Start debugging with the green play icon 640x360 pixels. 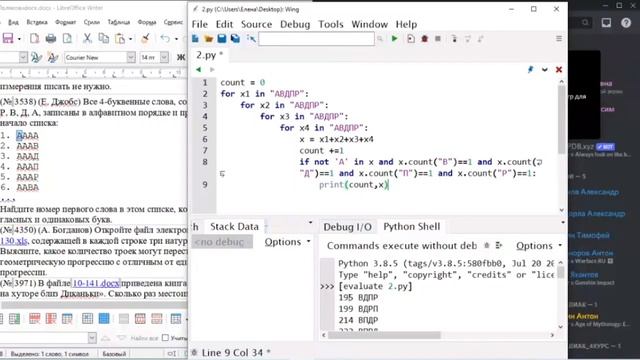click(x=394, y=39)
